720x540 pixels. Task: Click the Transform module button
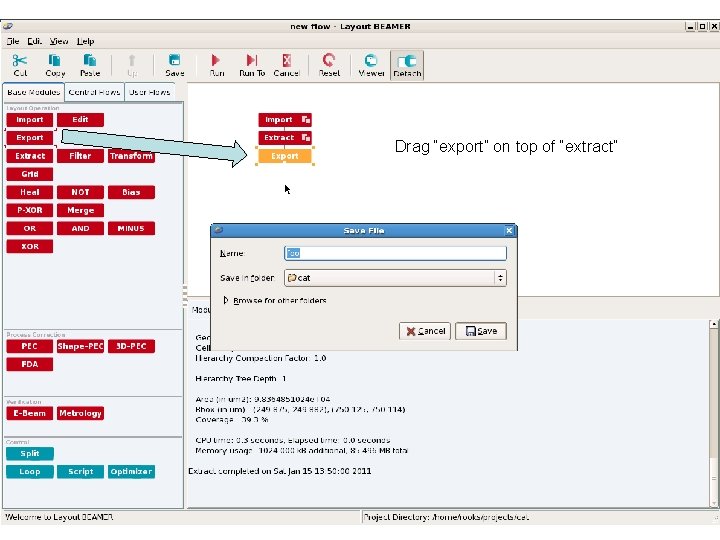pyautogui.click(x=131, y=156)
